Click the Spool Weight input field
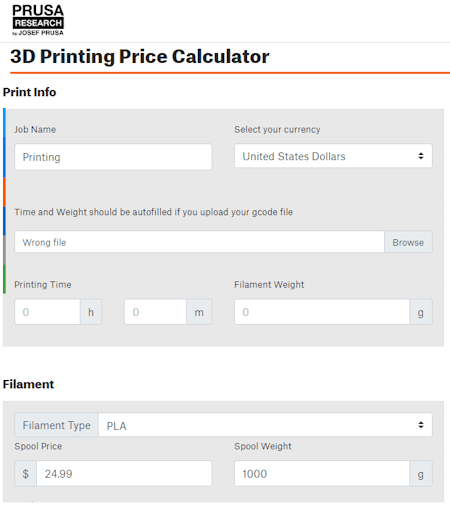 (x=322, y=474)
